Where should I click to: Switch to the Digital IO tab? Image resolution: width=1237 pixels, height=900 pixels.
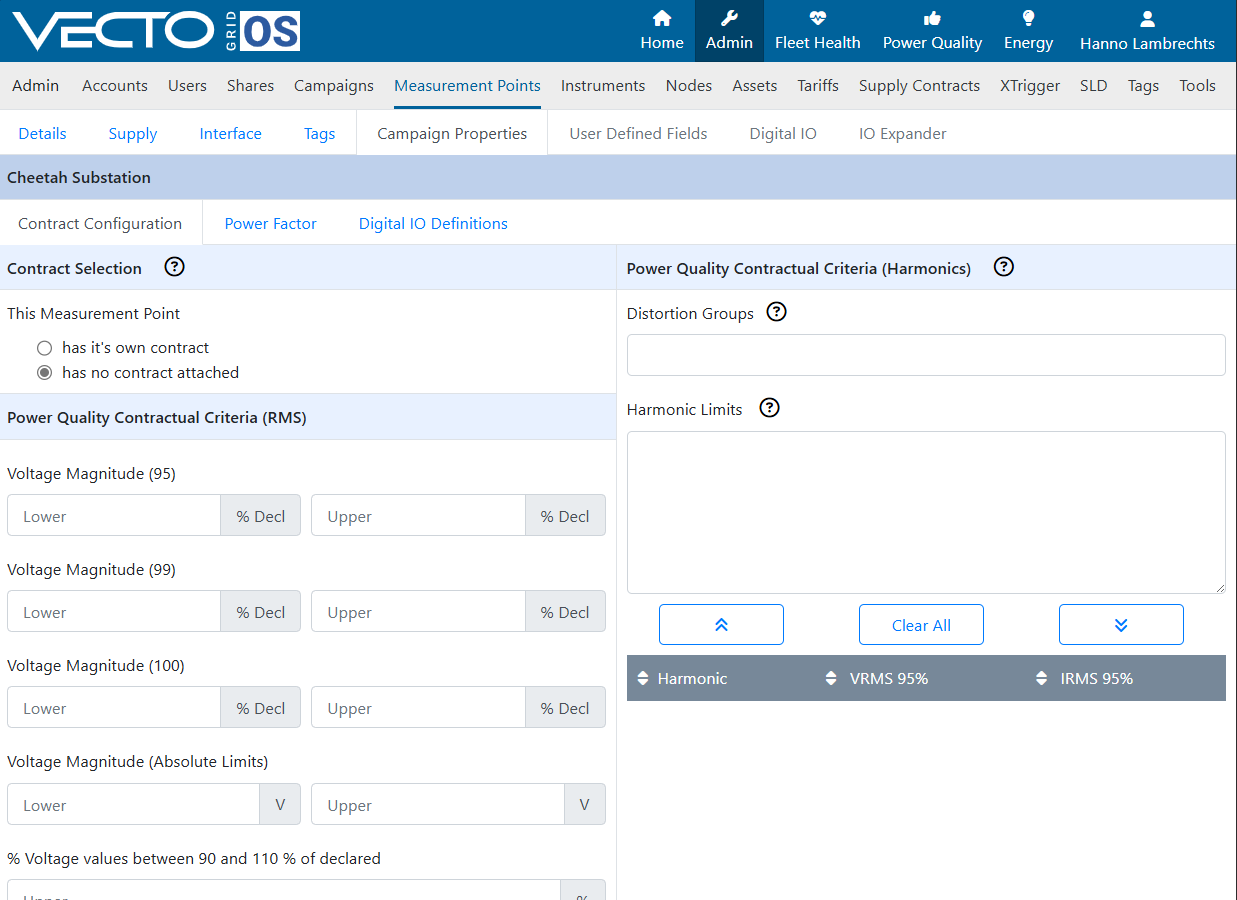point(783,133)
